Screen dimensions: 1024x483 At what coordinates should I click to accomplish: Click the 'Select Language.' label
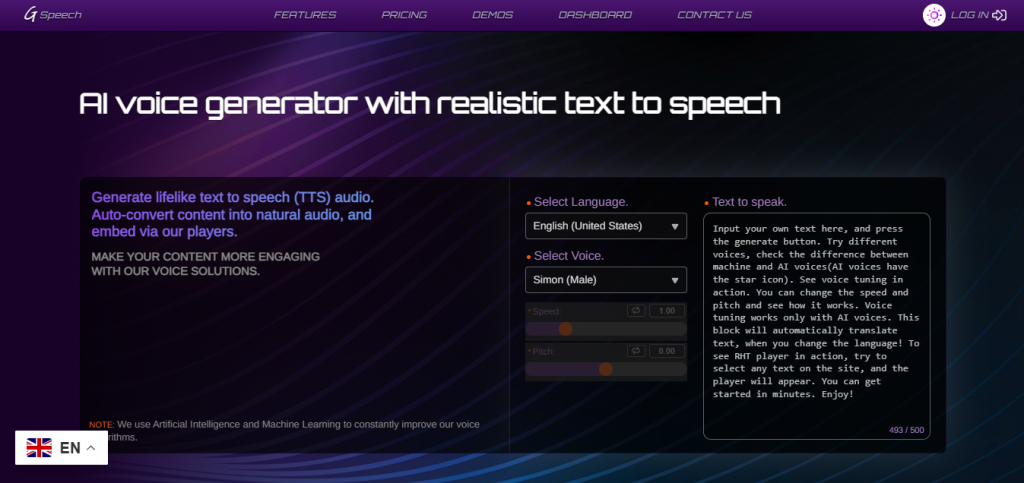pyautogui.click(x=581, y=202)
